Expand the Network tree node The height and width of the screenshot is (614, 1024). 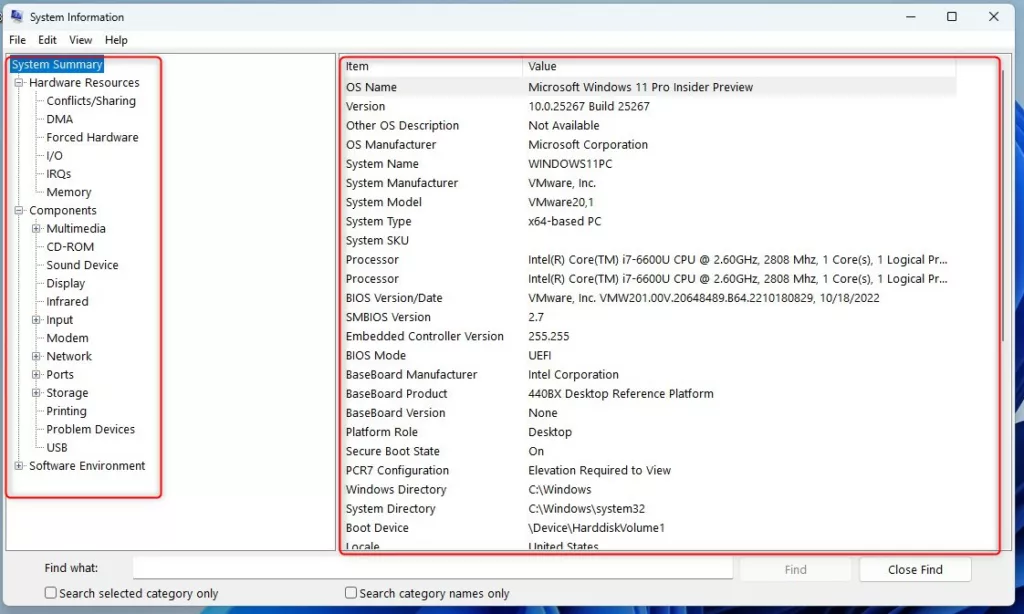(37, 356)
